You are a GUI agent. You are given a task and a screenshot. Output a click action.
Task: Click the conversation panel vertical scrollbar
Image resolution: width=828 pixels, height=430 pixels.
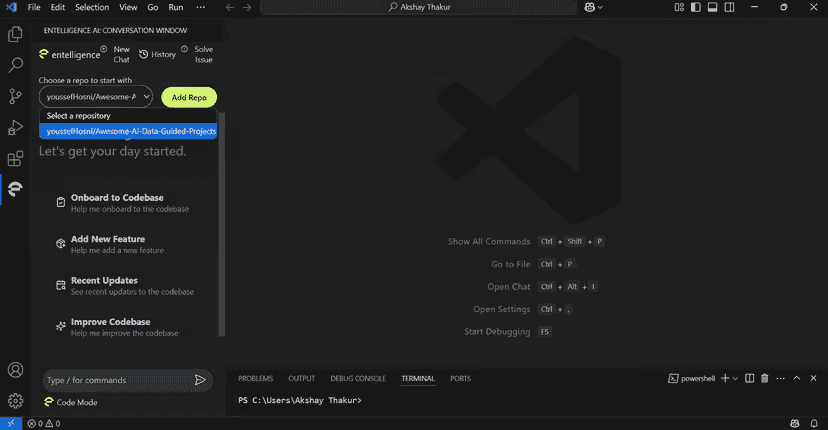[x=222, y=224]
